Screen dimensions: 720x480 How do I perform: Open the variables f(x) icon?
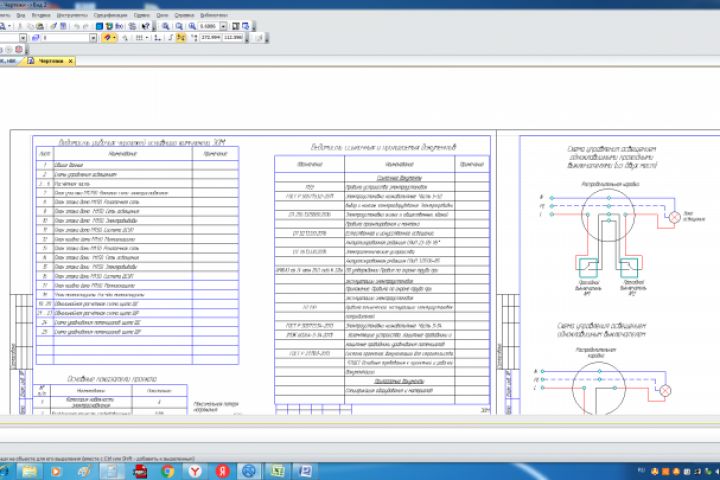[119, 26]
